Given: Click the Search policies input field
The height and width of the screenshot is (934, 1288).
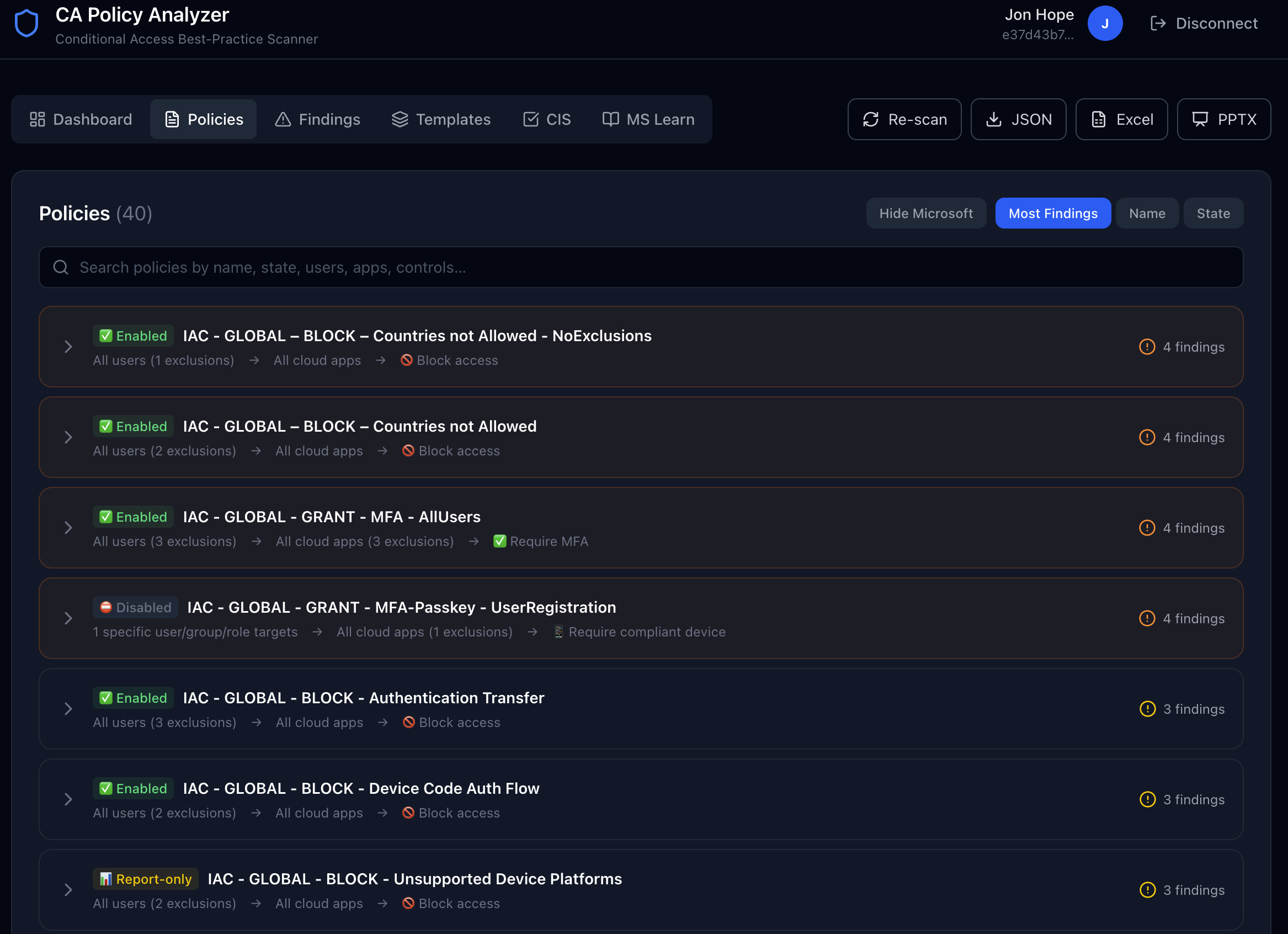Looking at the screenshot, I should 641,267.
